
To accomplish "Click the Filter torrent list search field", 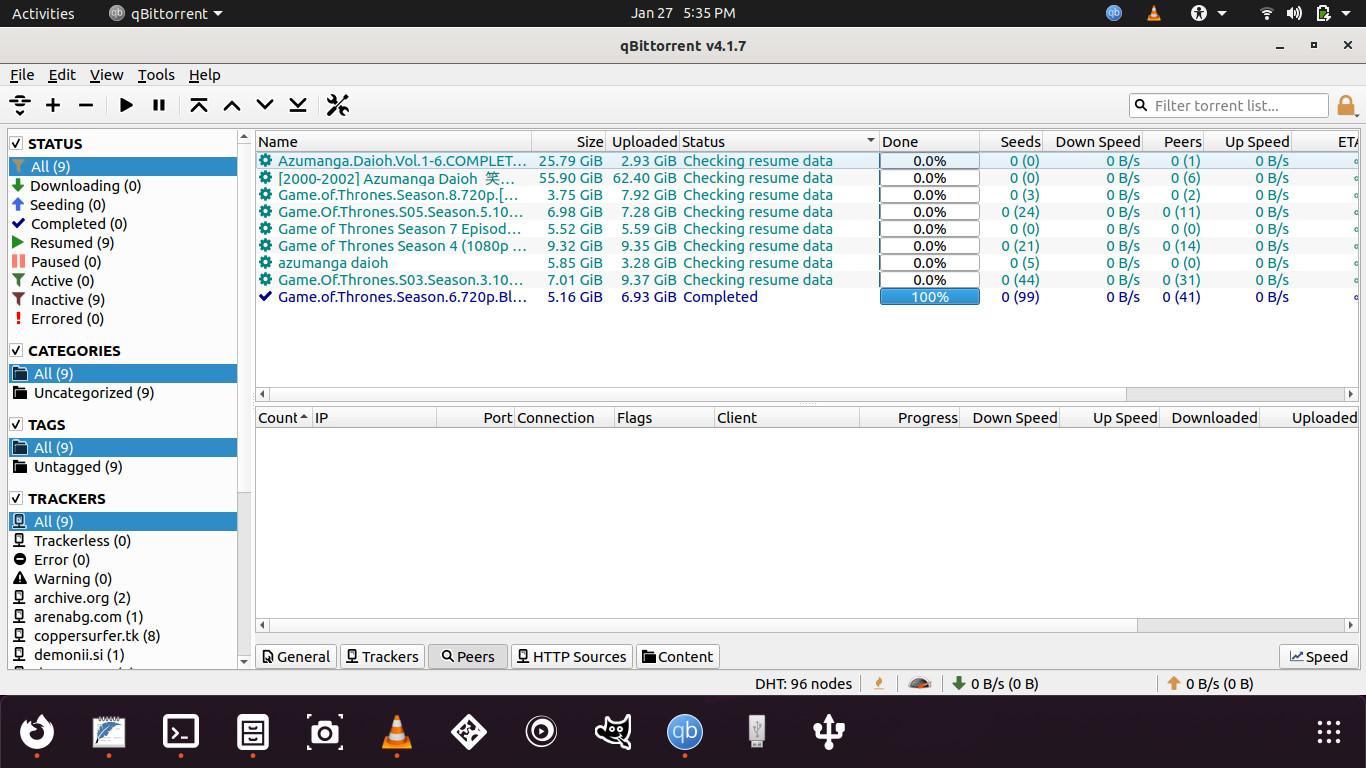I will (x=1229, y=106).
